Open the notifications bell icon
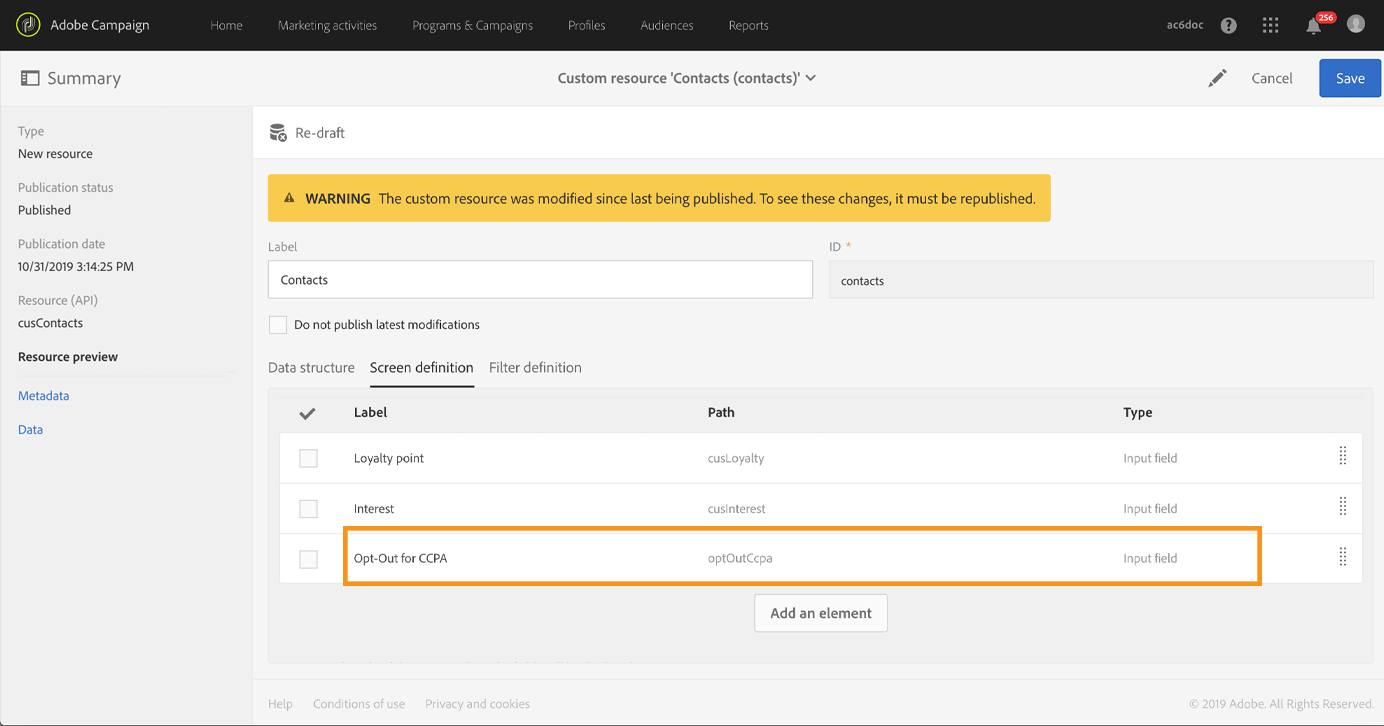Screen dimensions: 1384x726 pyautogui.click(x=1314, y=26)
